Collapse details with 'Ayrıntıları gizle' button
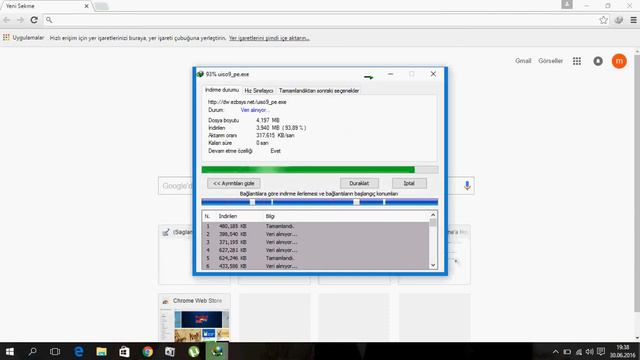Image resolution: width=640 pixels, height=360 pixels. 233,183
